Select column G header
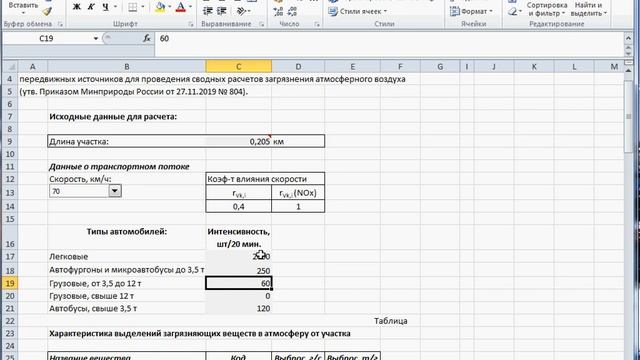The height and width of the screenshot is (360, 640). (440, 67)
